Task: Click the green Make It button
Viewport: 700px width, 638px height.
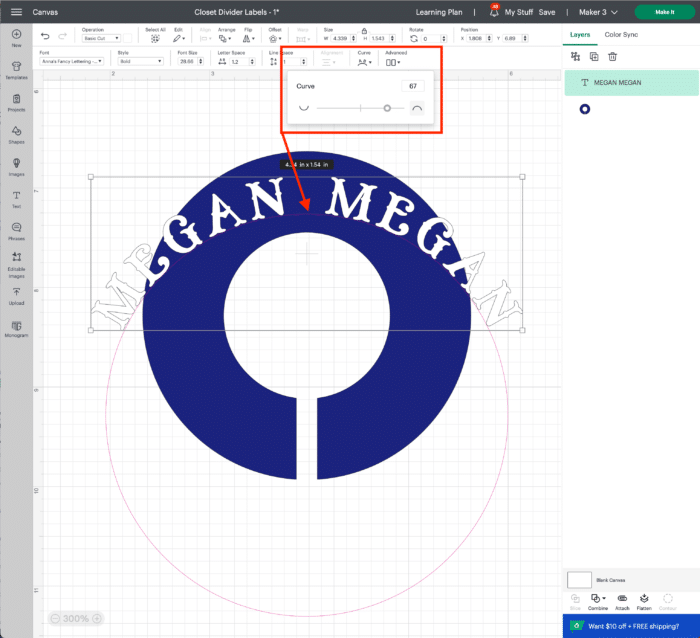Action: click(663, 12)
